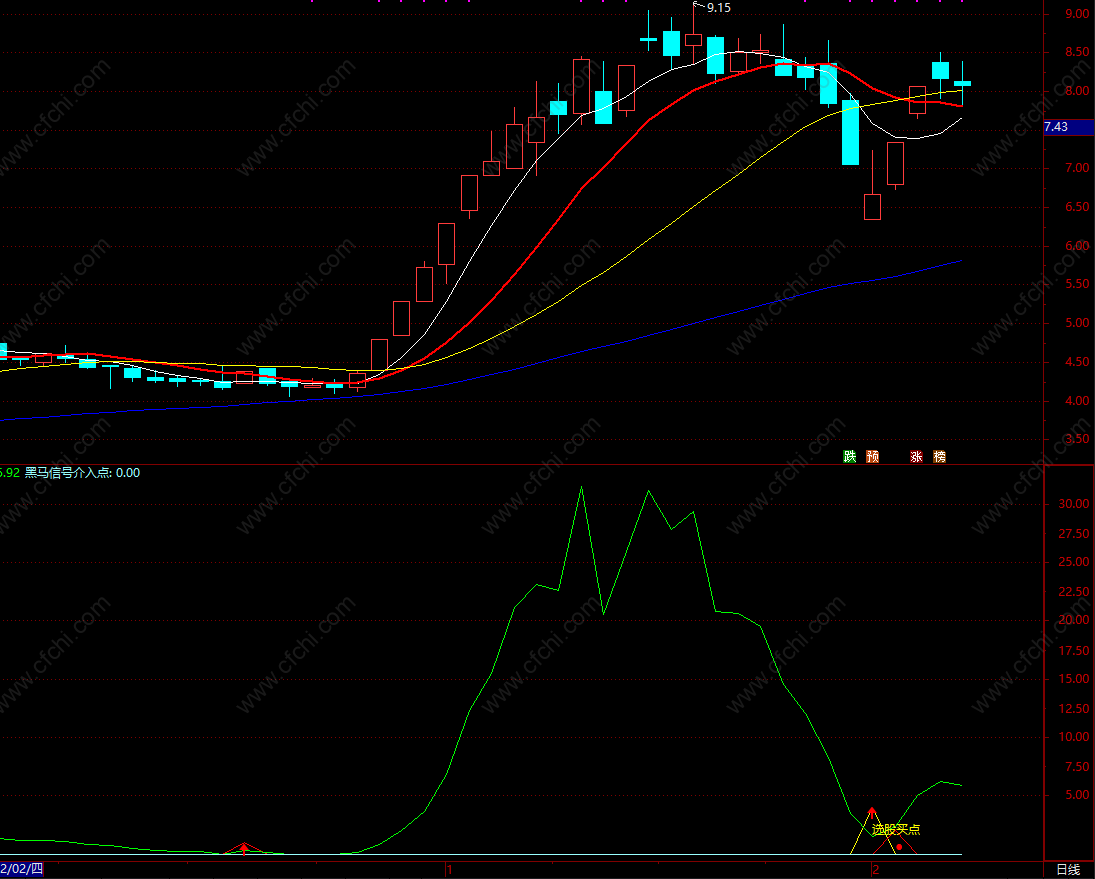Click the 3.50 value on the price axis

pos(1077,439)
